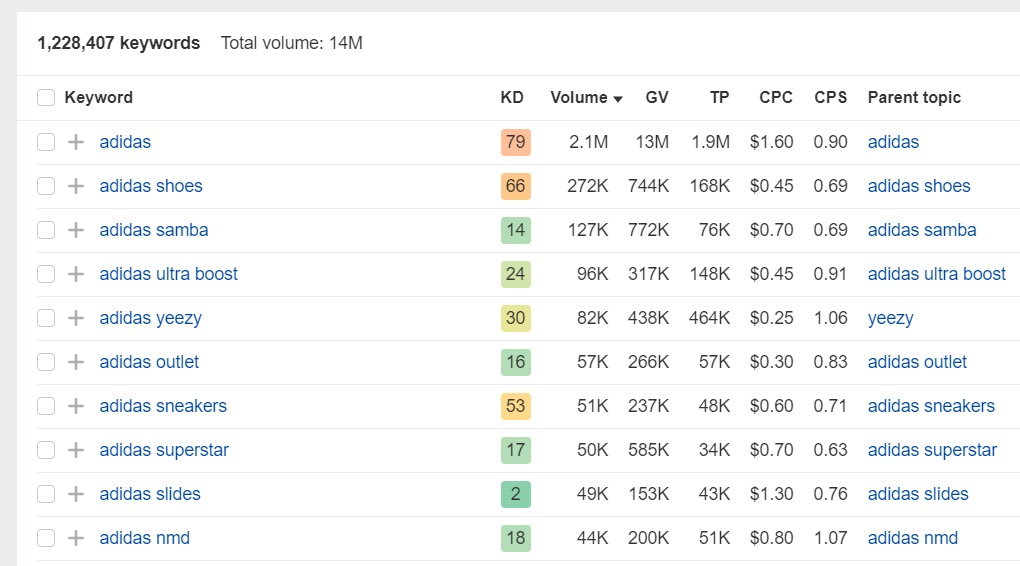Click the plus icon next to adidas nmd
The image size is (1020, 566).
click(75, 538)
